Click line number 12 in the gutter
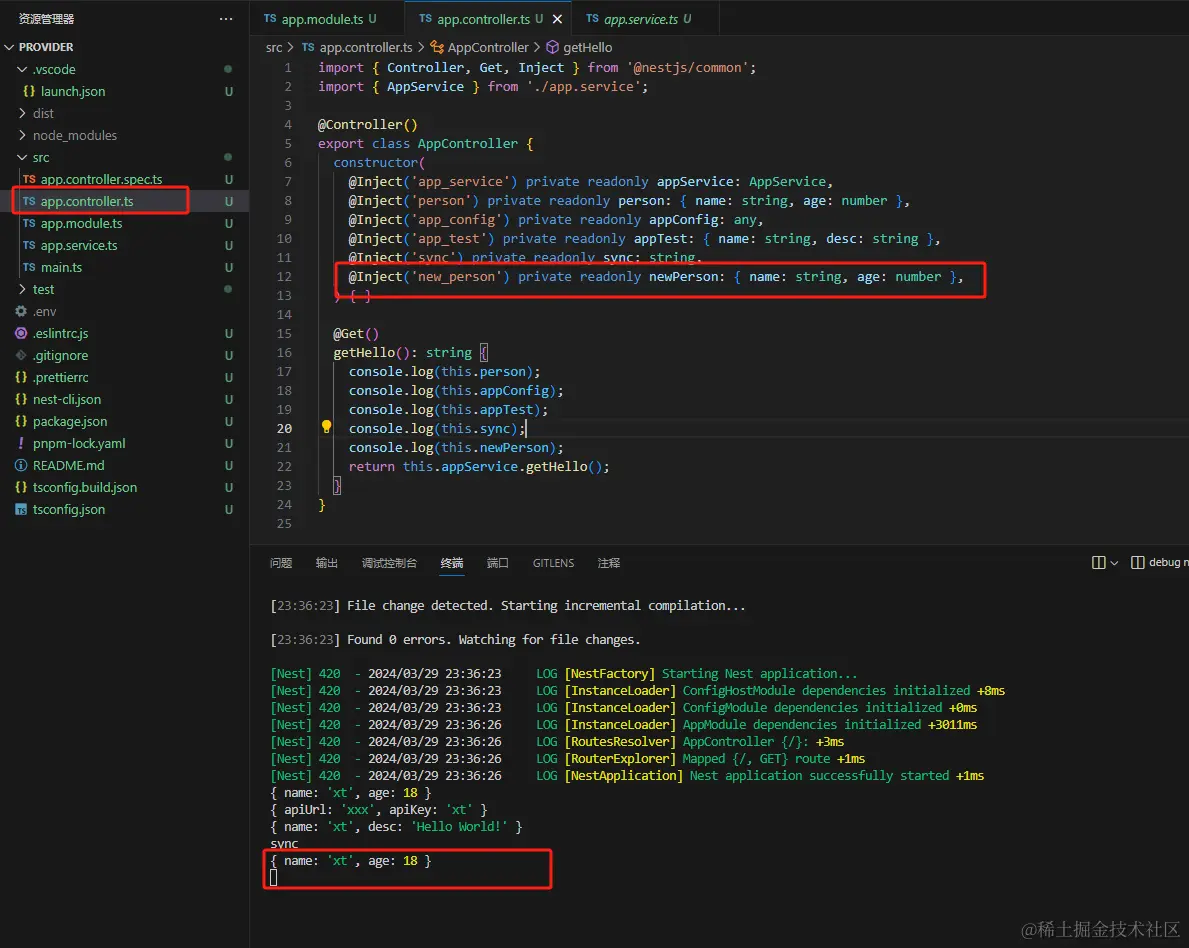The height and width of the screenshot is (948, 1189). pos(284,277)
